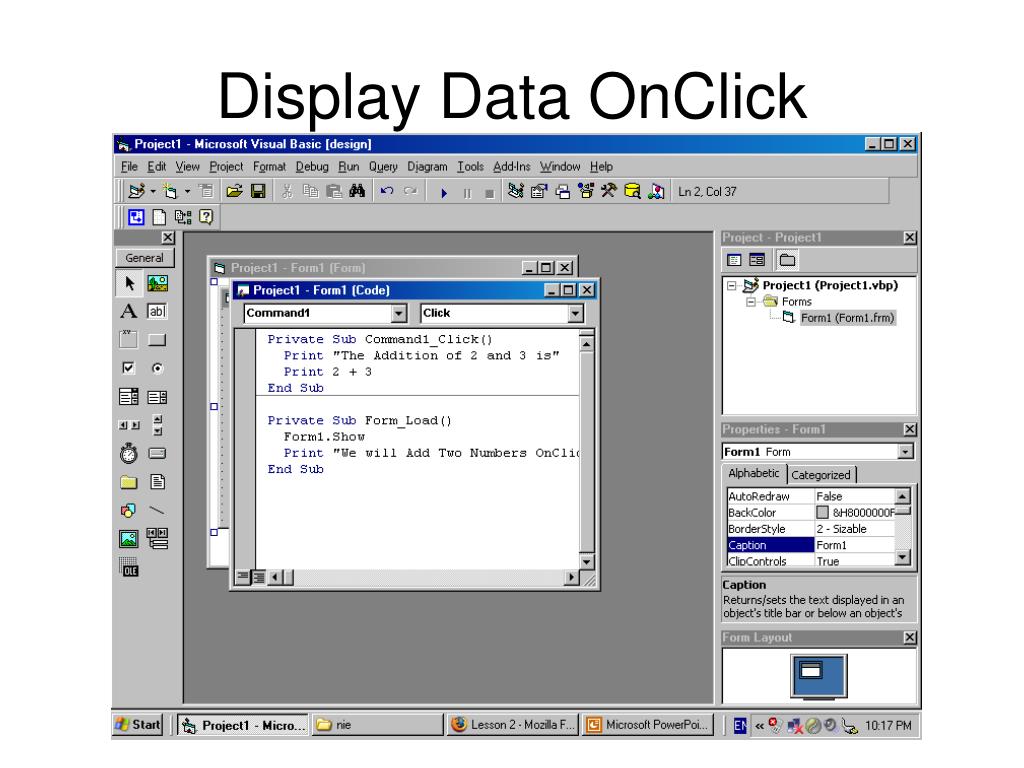Select the PictureBox control tool
This screenshot has width=1024, height=768.
(157, 283)
